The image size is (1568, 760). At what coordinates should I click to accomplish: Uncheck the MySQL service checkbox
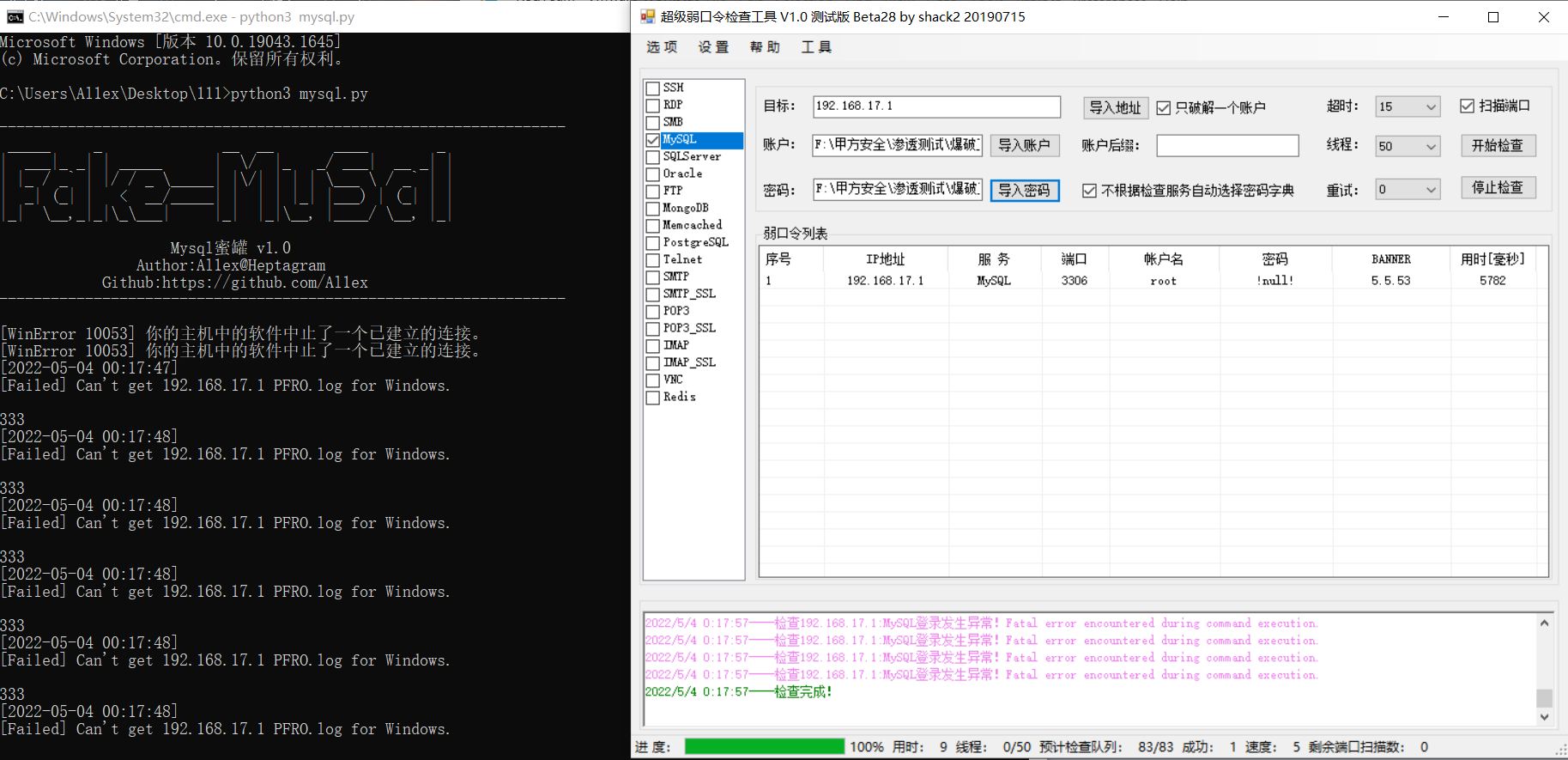point(653,140)
